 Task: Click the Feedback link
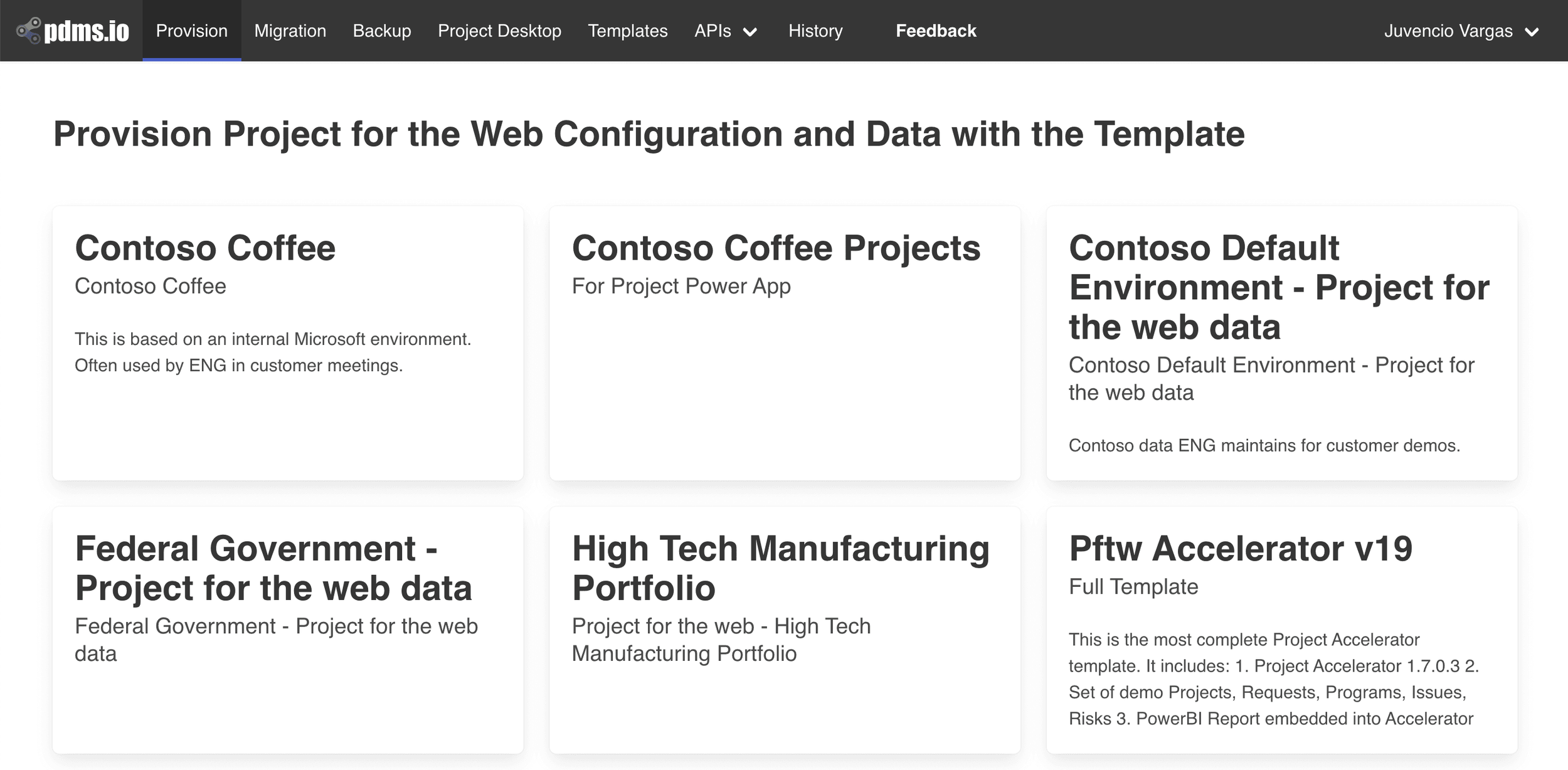click(936, 31)
